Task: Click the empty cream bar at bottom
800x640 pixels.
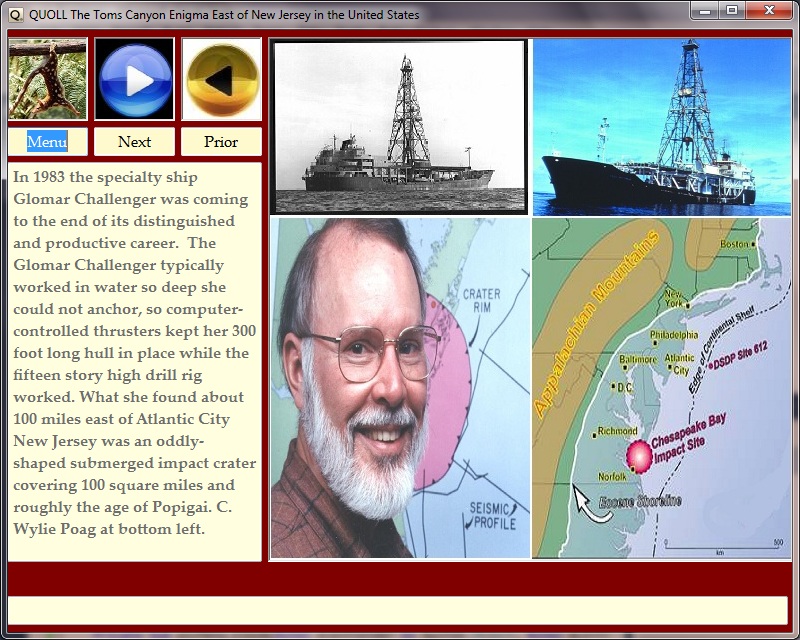Action: [397, 610]
